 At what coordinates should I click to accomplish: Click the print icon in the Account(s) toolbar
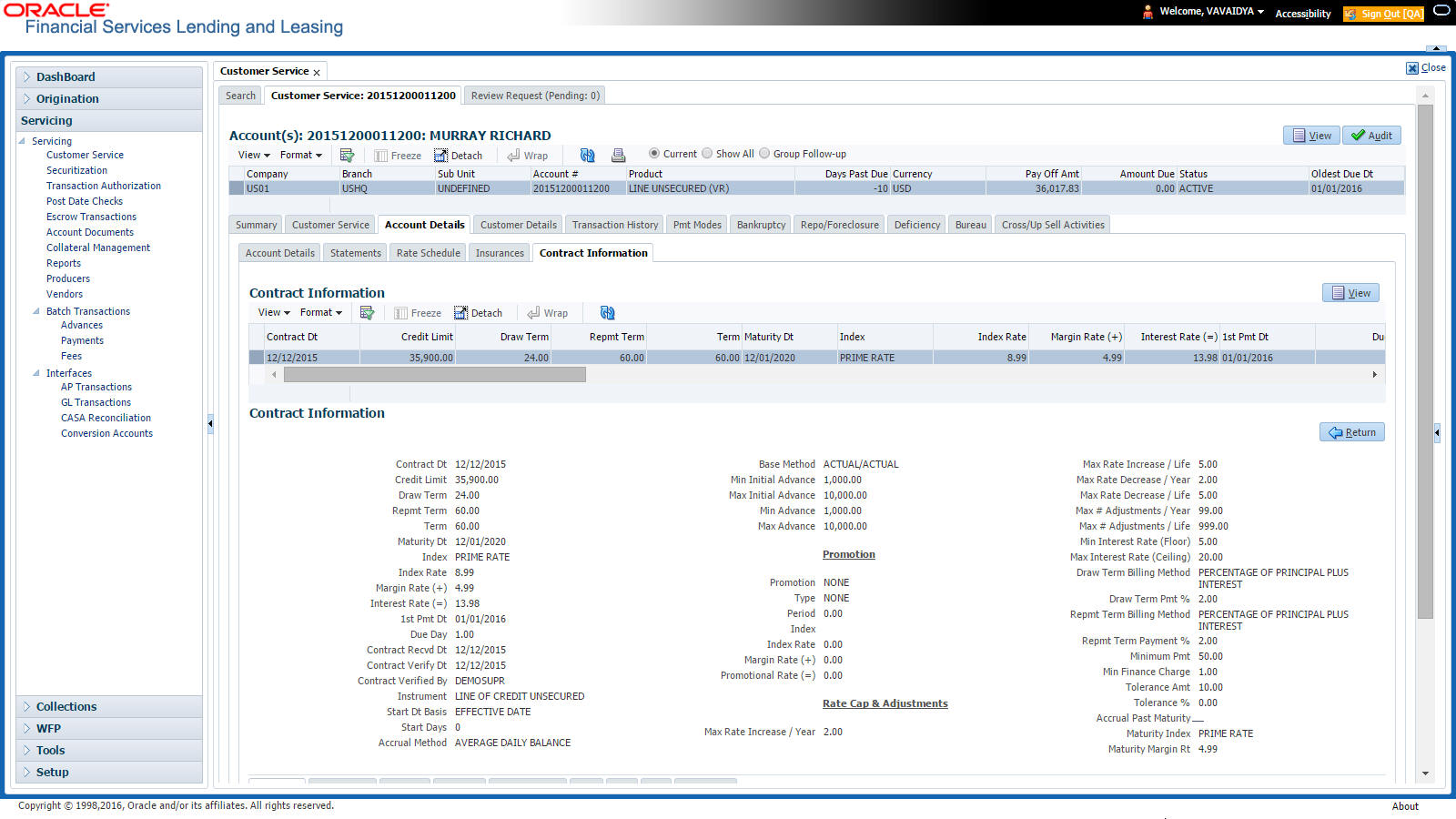tap(618, 156)
